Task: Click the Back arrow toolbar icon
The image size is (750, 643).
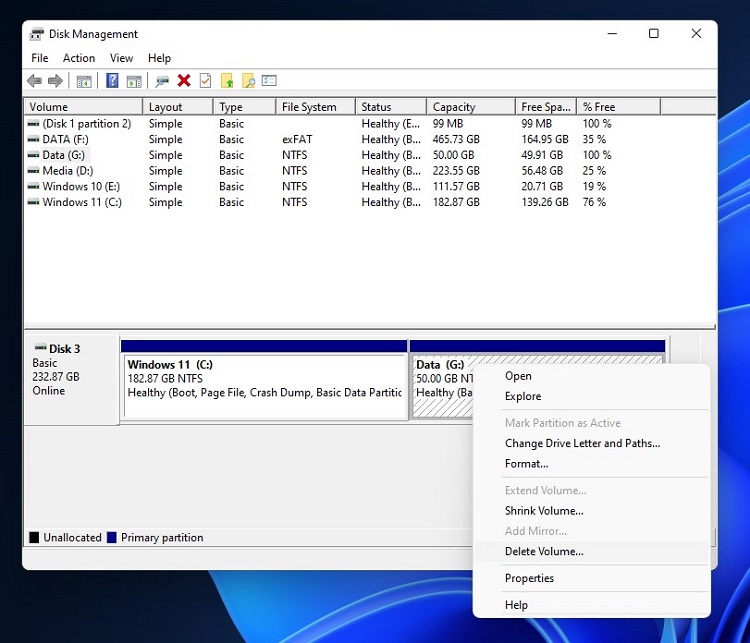Action: pyautogui.click(x=34, y=81)
